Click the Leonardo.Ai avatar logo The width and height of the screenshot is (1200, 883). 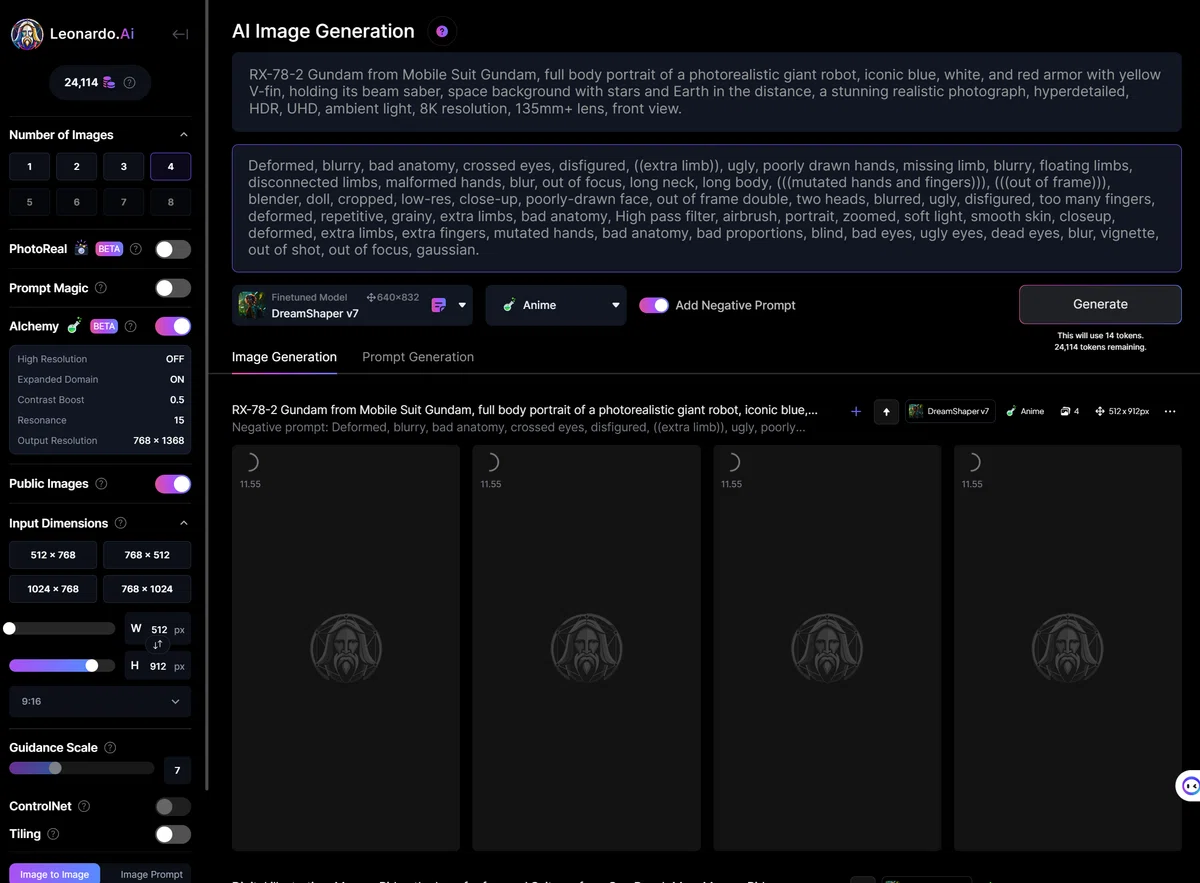point(27,34)
